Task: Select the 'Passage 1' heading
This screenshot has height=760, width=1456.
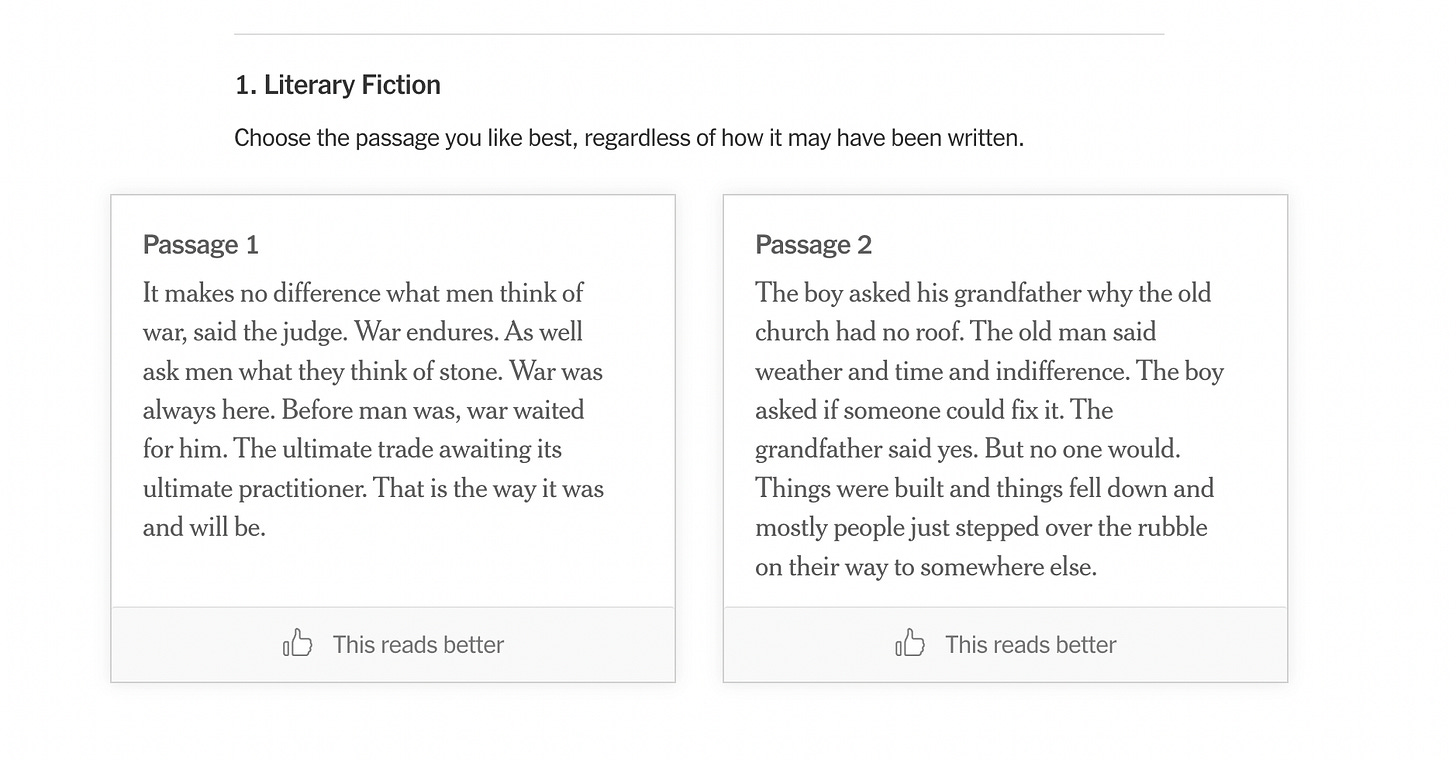Action: click(201, 245)
